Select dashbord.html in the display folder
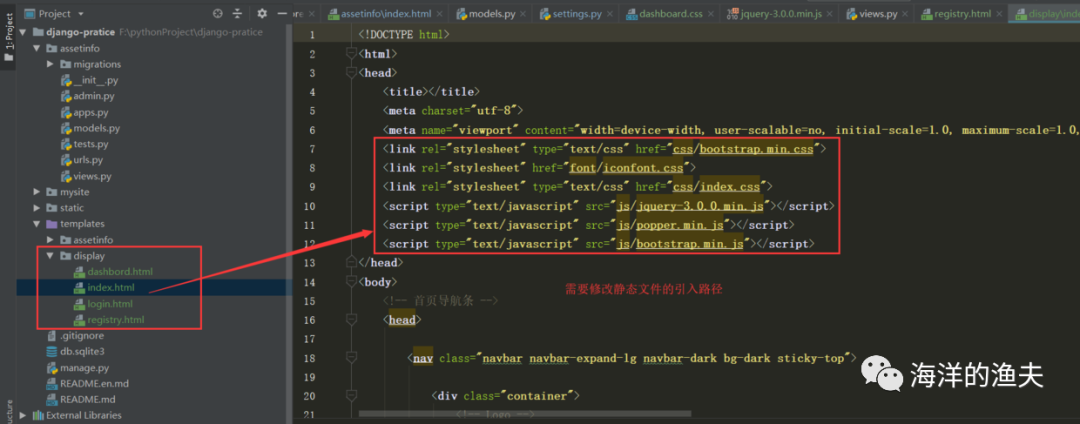 point(121,272)
